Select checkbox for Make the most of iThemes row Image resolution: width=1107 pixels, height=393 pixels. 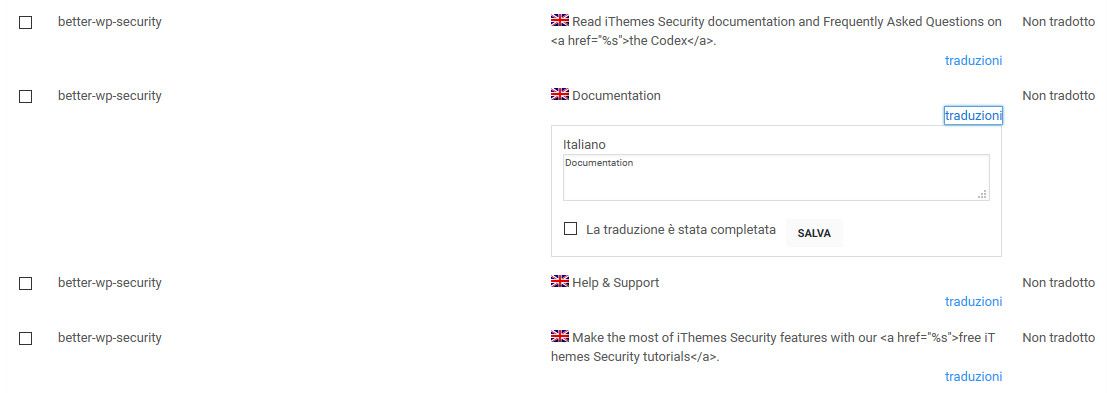pos(25,339)
